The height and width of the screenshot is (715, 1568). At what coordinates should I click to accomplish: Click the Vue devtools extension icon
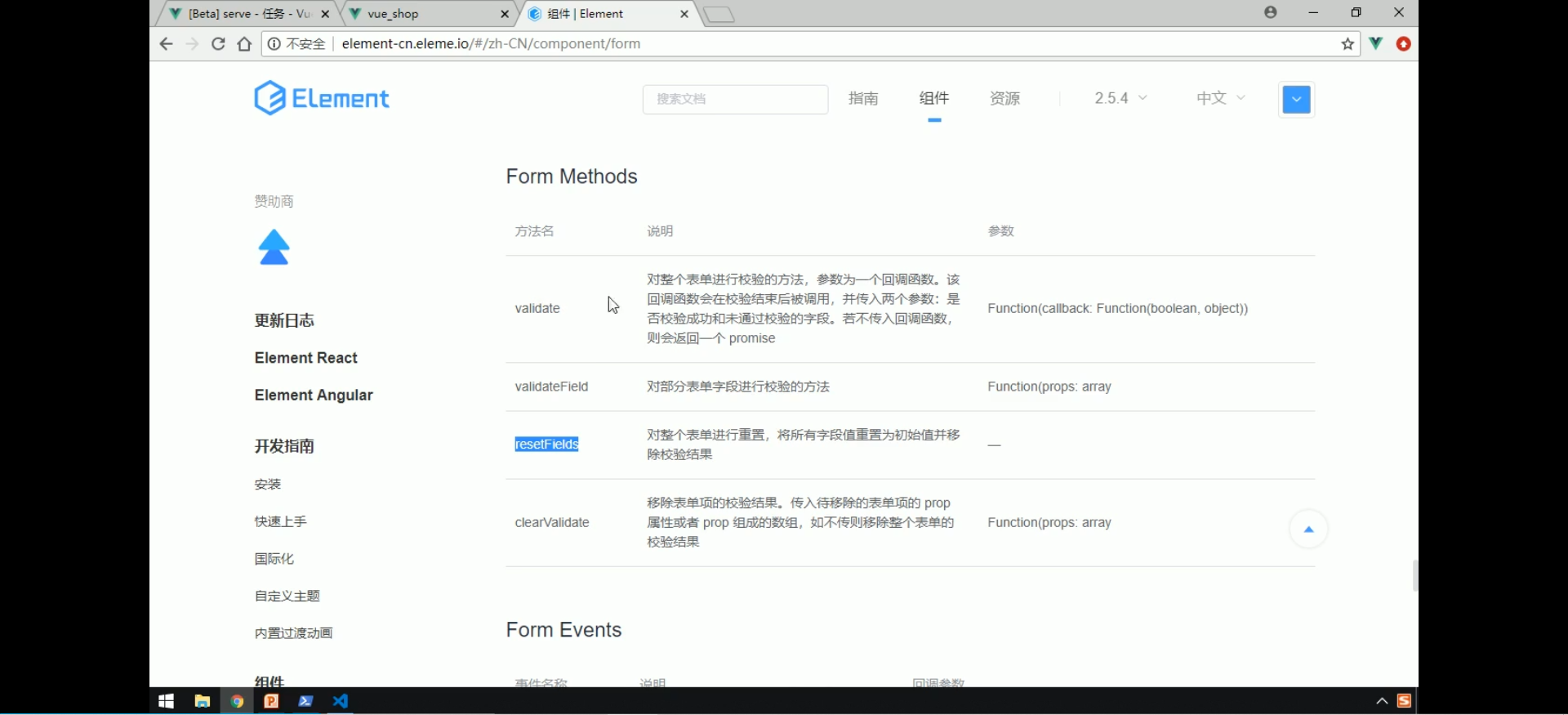click(x=1376, y=43)
